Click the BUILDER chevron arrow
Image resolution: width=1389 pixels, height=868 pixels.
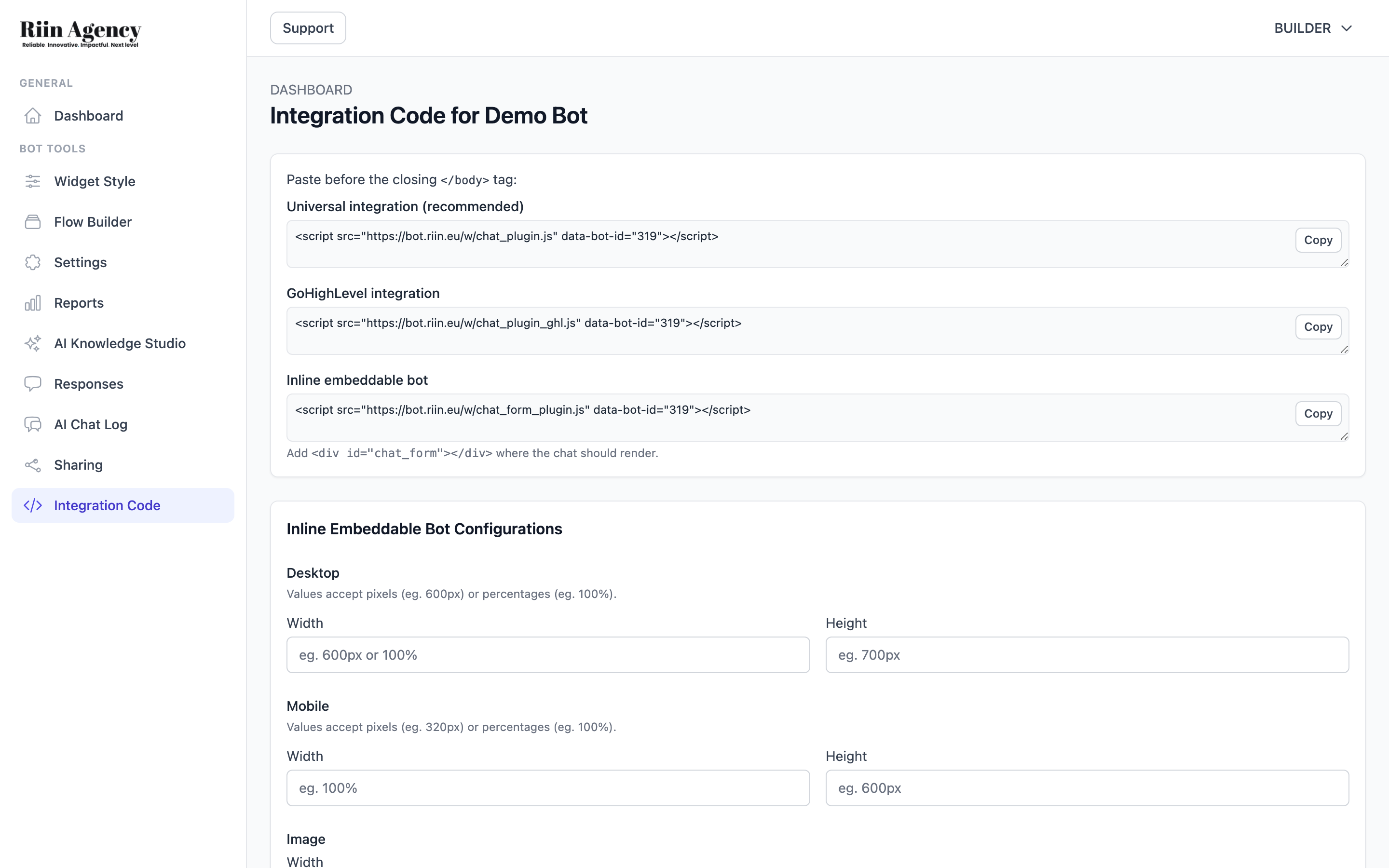[1347, 28]
